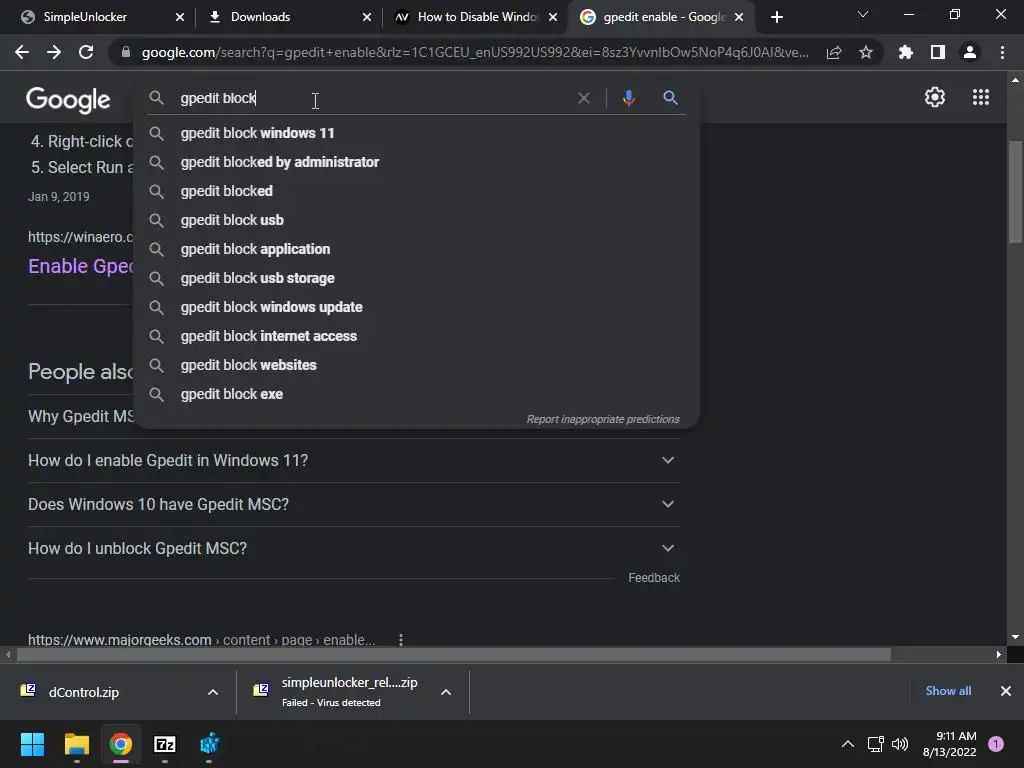The image size is (1024, 768).
Task: Select 'gpedit block windows update' suggestion
Action: point(416,307)
